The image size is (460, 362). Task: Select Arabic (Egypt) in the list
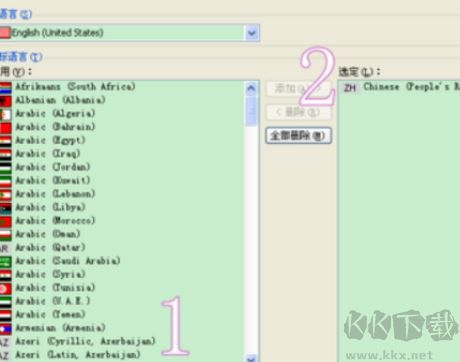50,140
